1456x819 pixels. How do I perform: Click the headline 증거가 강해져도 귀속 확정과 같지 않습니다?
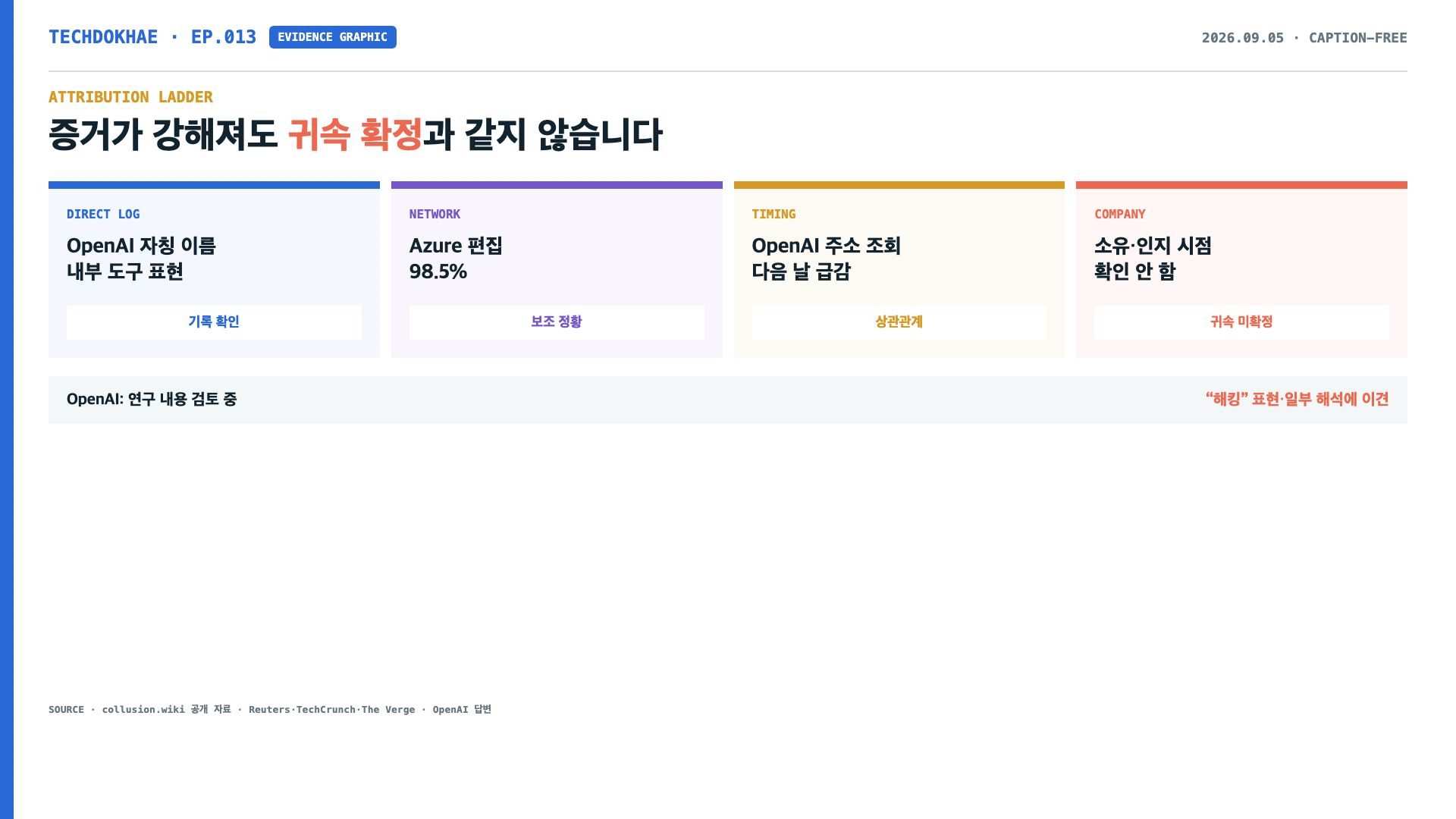(356, 135)
